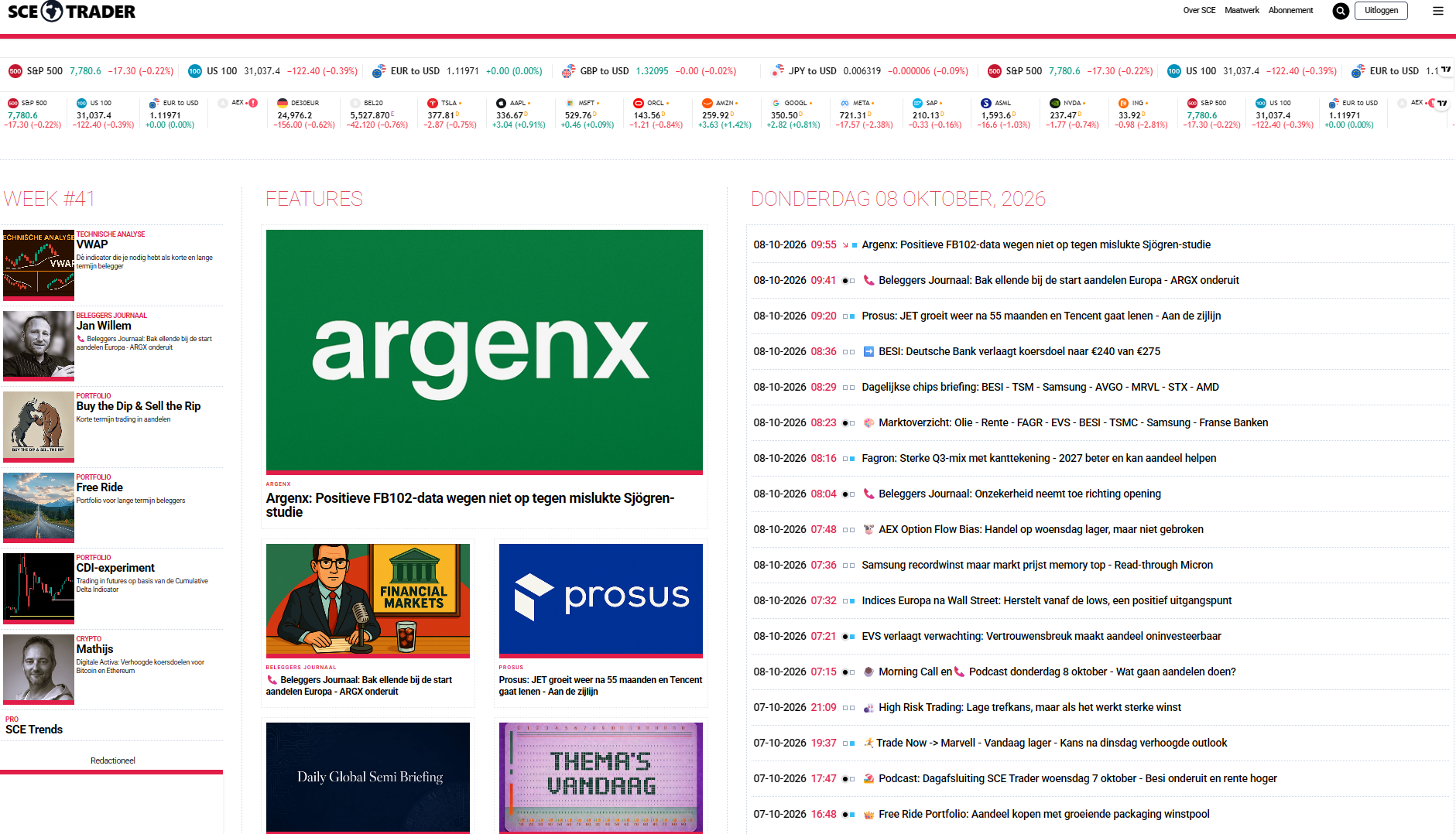Click TradingView logo on ticker tape

pos(1446,70)
